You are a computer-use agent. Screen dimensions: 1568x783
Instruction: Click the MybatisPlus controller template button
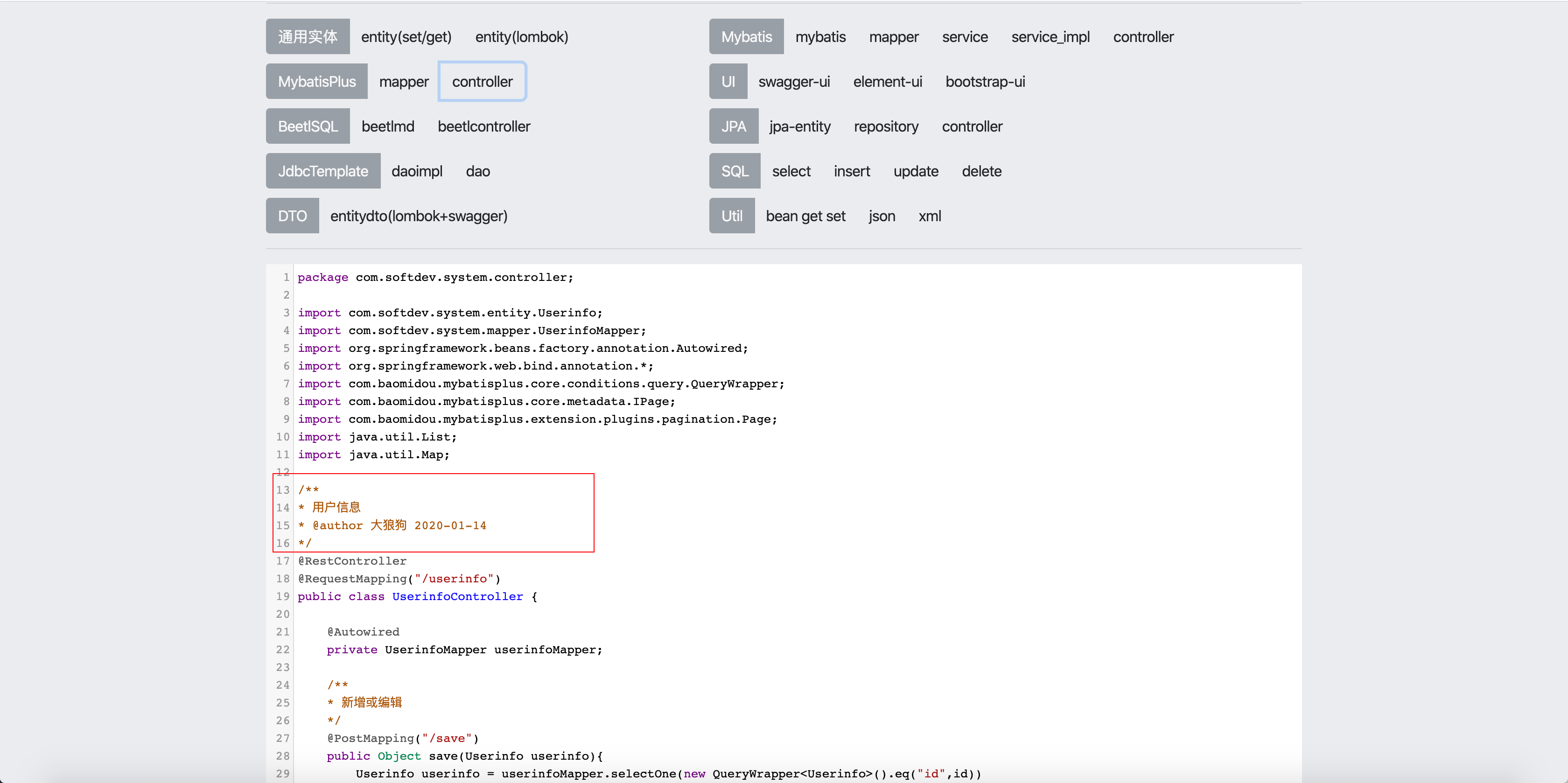point(482,82)
